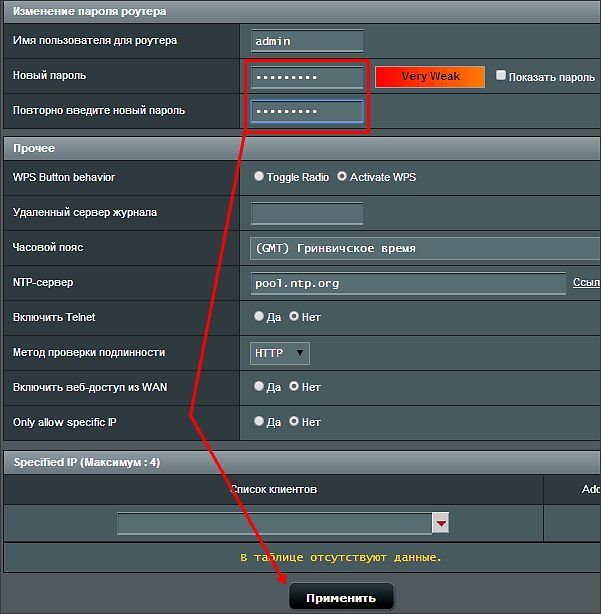This screenshot has height=614, width=601.
Task: Click the В таблице отсутствуют данные message
Action: (x=341, y=557)
